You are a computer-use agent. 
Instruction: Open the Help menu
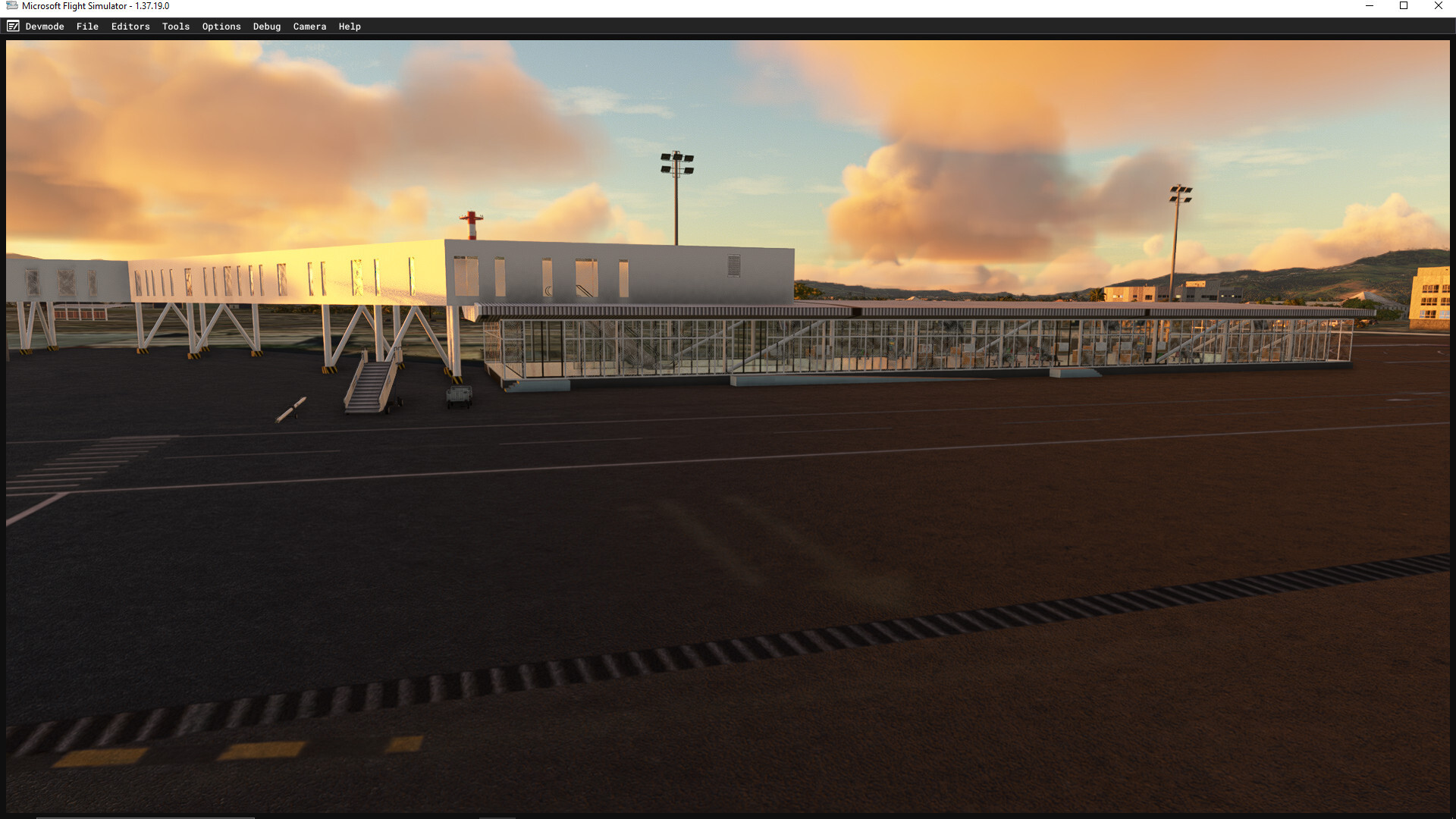click(350, 26)
